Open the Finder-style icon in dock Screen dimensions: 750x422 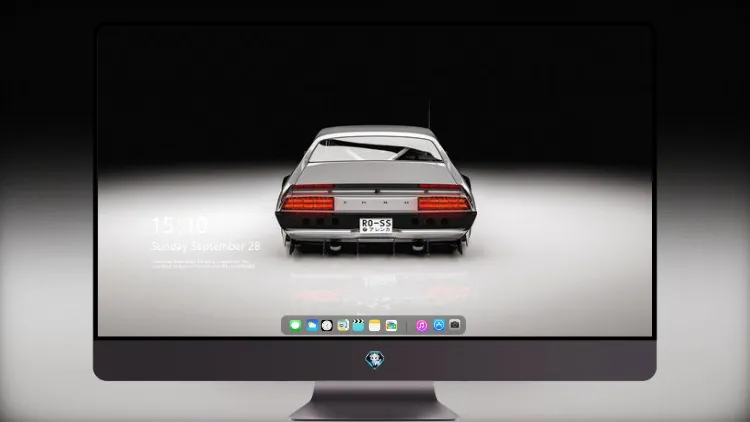tap(342, 325)
